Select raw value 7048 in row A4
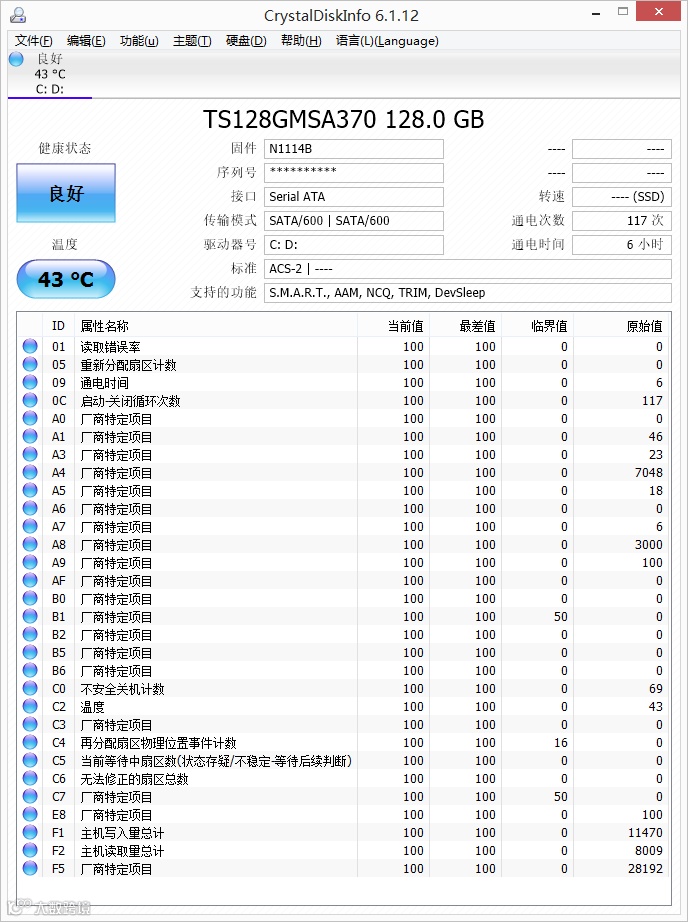The image size is (688, 922). (x=649, y=473)
